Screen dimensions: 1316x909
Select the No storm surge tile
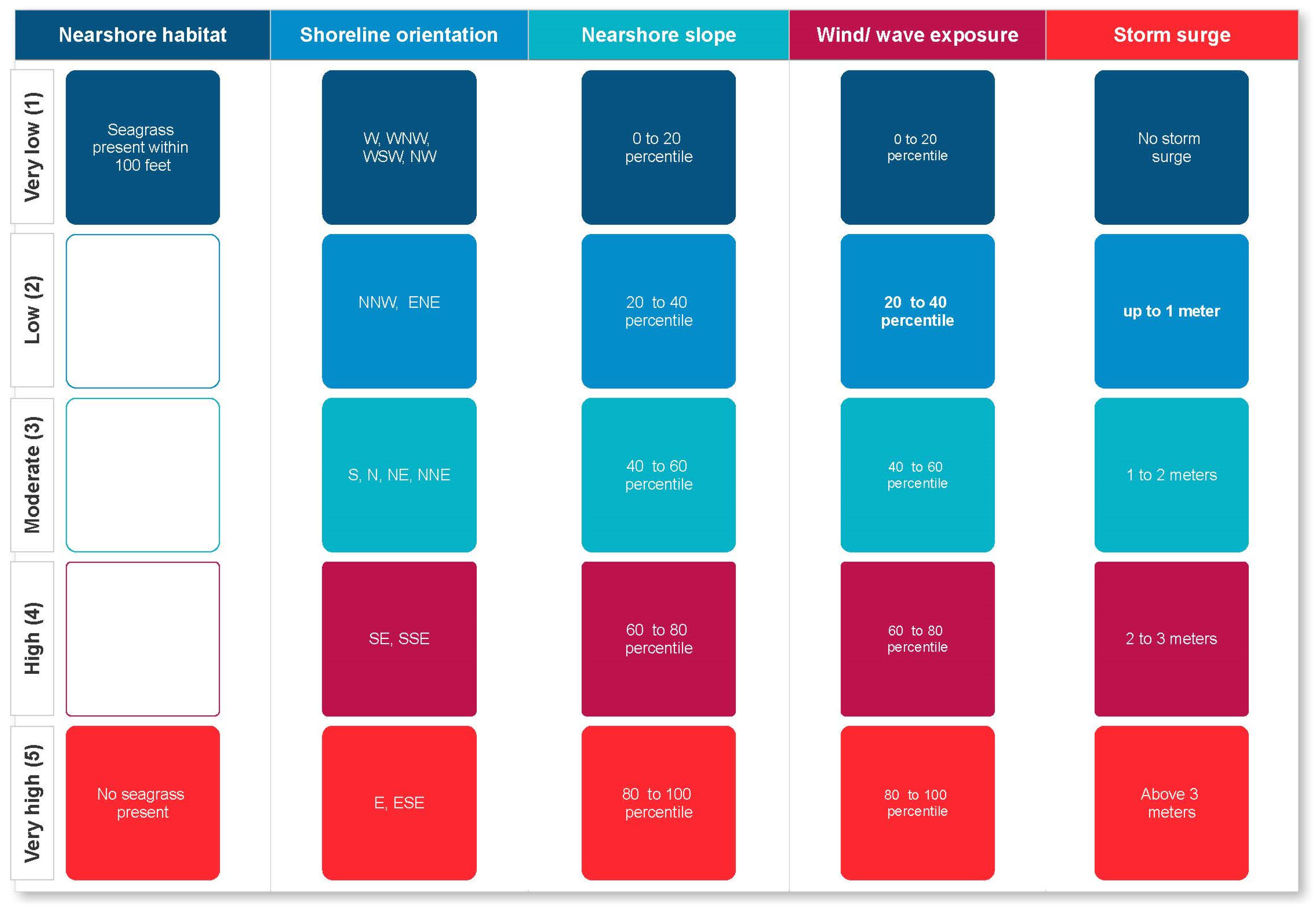pos(1171,147)
